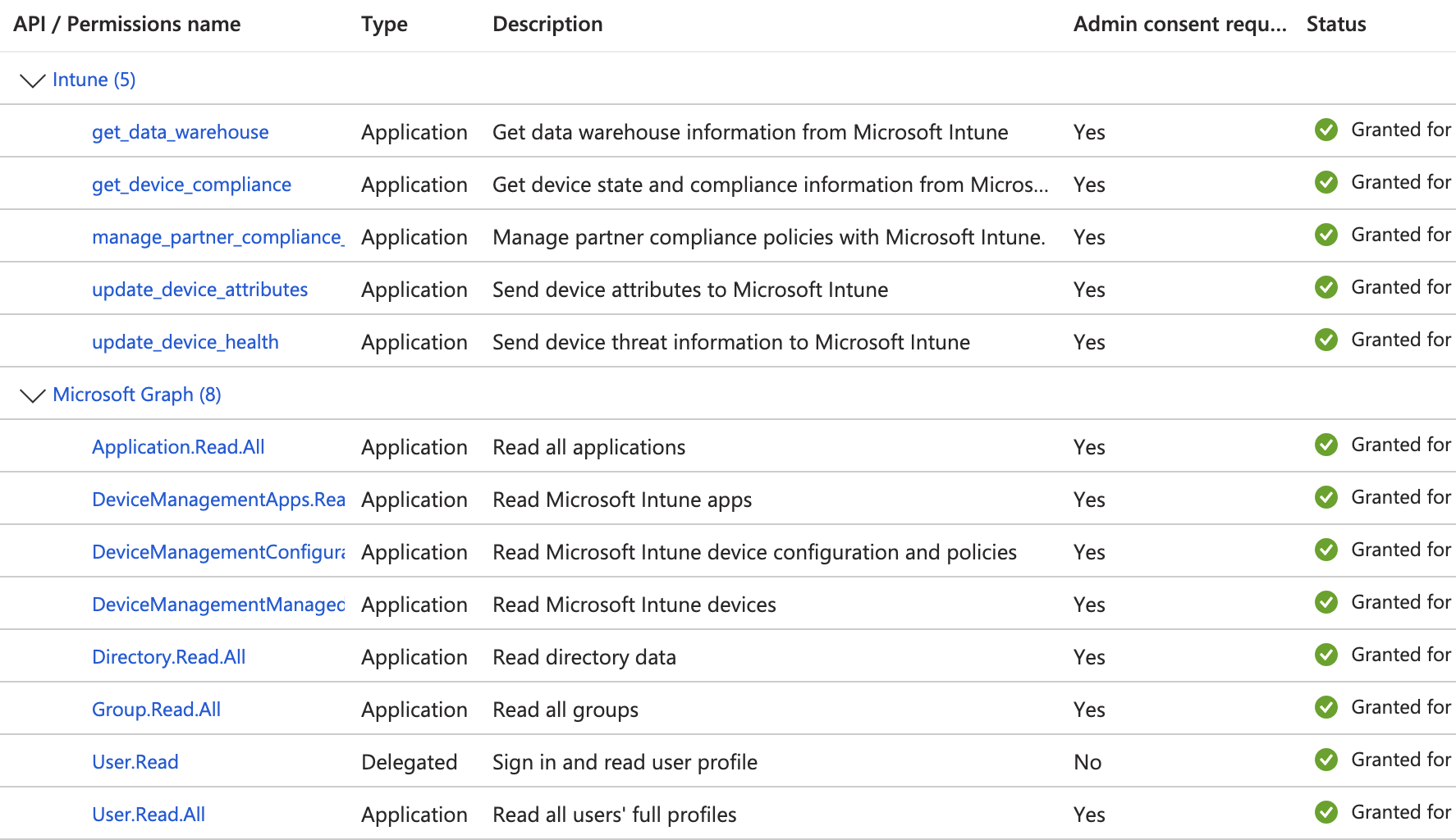Screen dimensions: 1456x840
Task: Open the manage_partner_compliance permission link
Action: tap(218, 237)
